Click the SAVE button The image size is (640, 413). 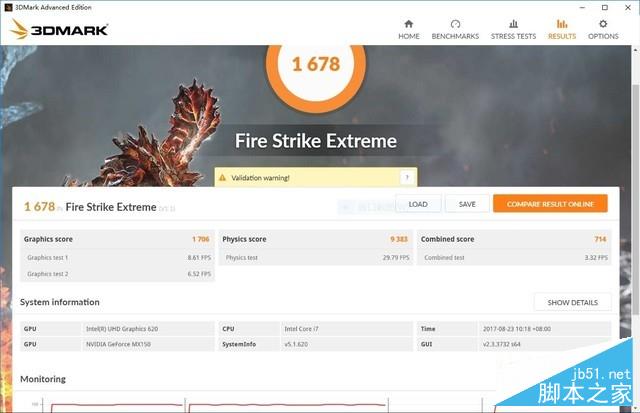coord(467,204)
